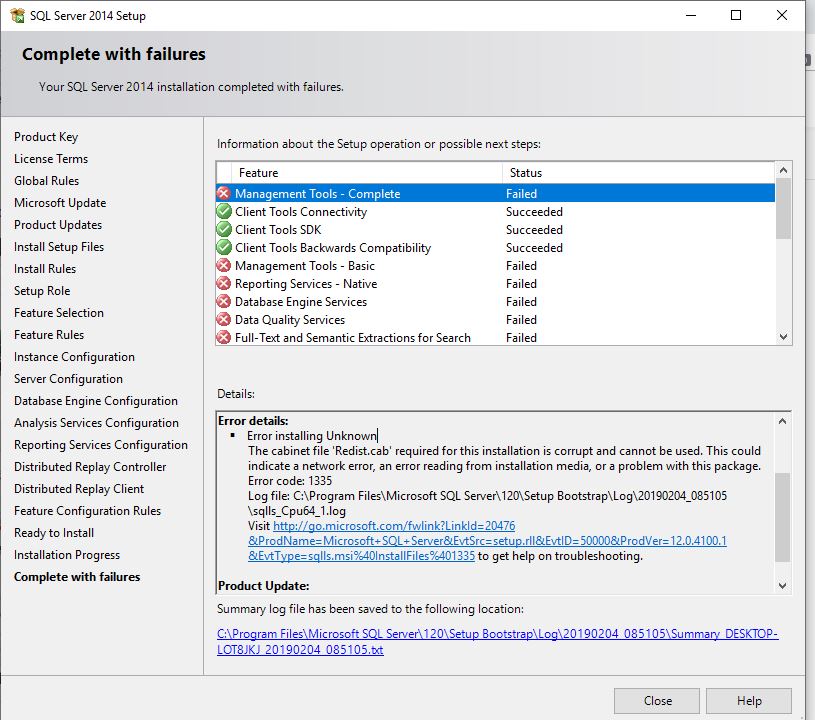Click the Details box scrollbar thumb
This screenshot has height=720, width=815.
tap(782, 517)
